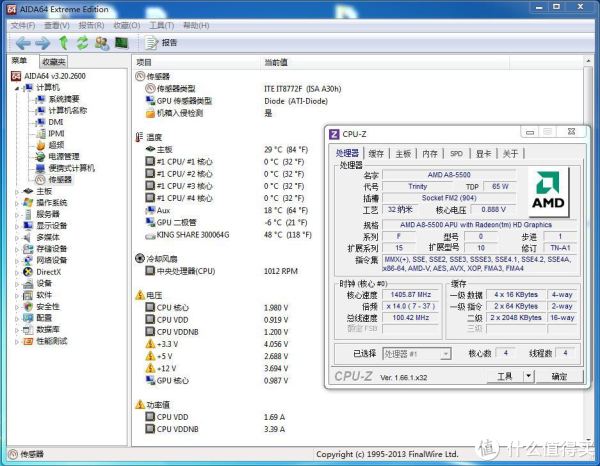Click the GPU 核心 voltage row icon
The height and width of the screenshot is (466, 600).
(150, 380)
